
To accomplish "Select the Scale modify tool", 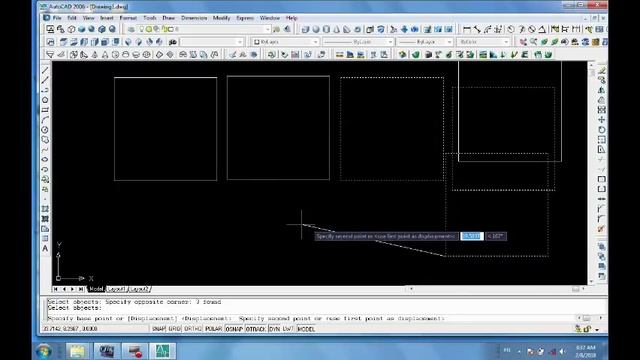I will pyautogui.click(x=601, y=140).
